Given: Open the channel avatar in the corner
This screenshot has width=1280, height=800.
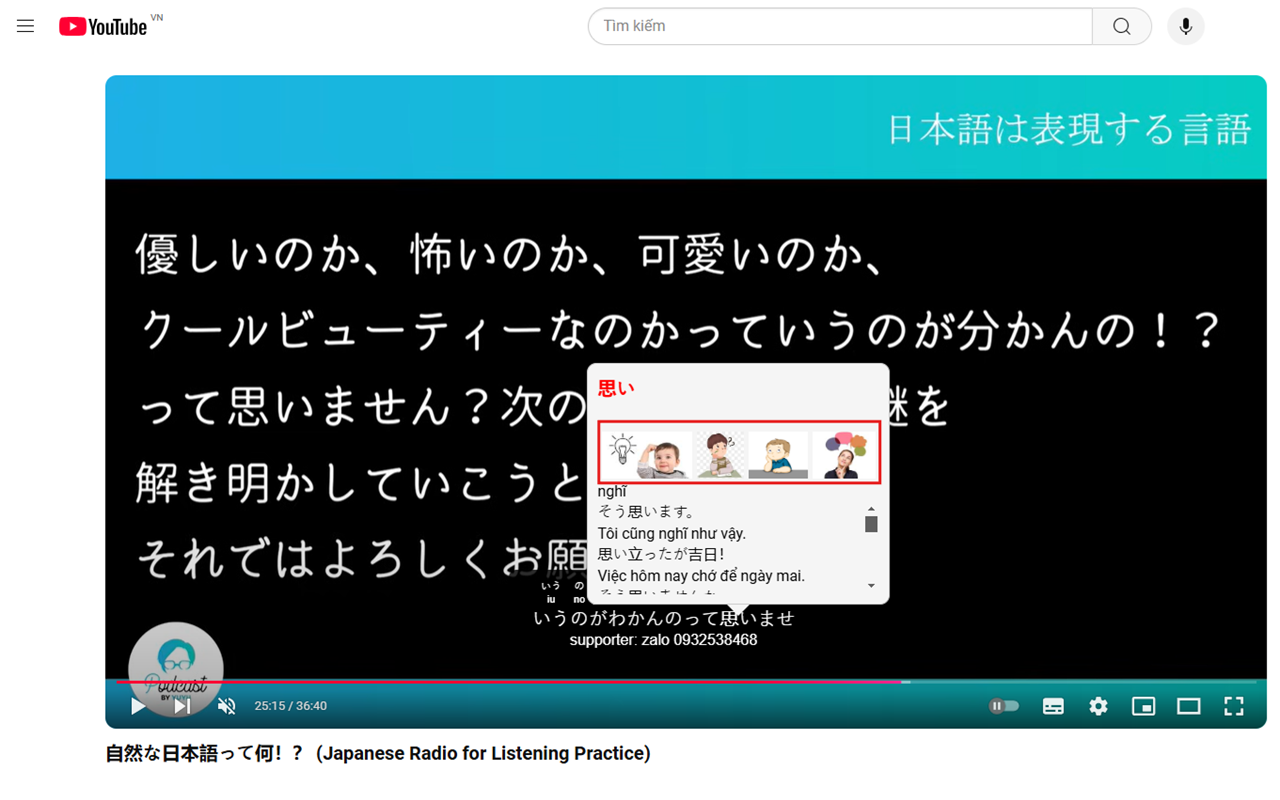Looking at the screenshot, I should (176, 668).
